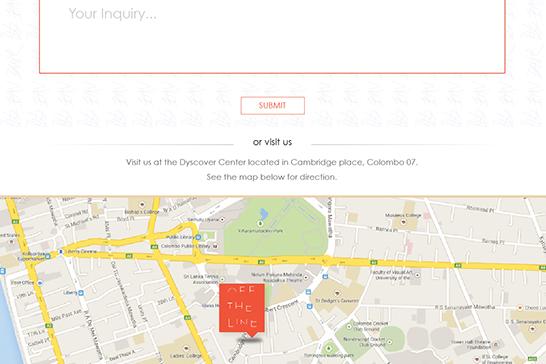Viewport: 546px width, 364px height.
Task: Click the Musaeus College map marker
Action: point(403,222)
